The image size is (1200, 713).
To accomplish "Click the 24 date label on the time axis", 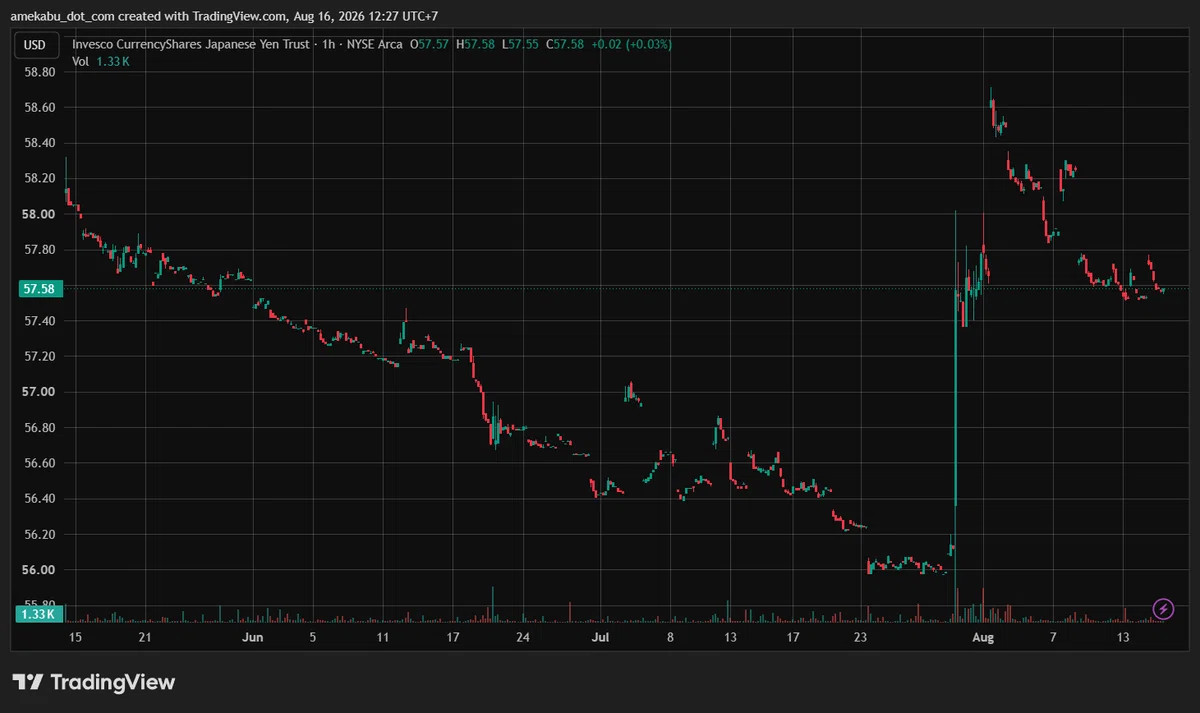I will [522, 637].
